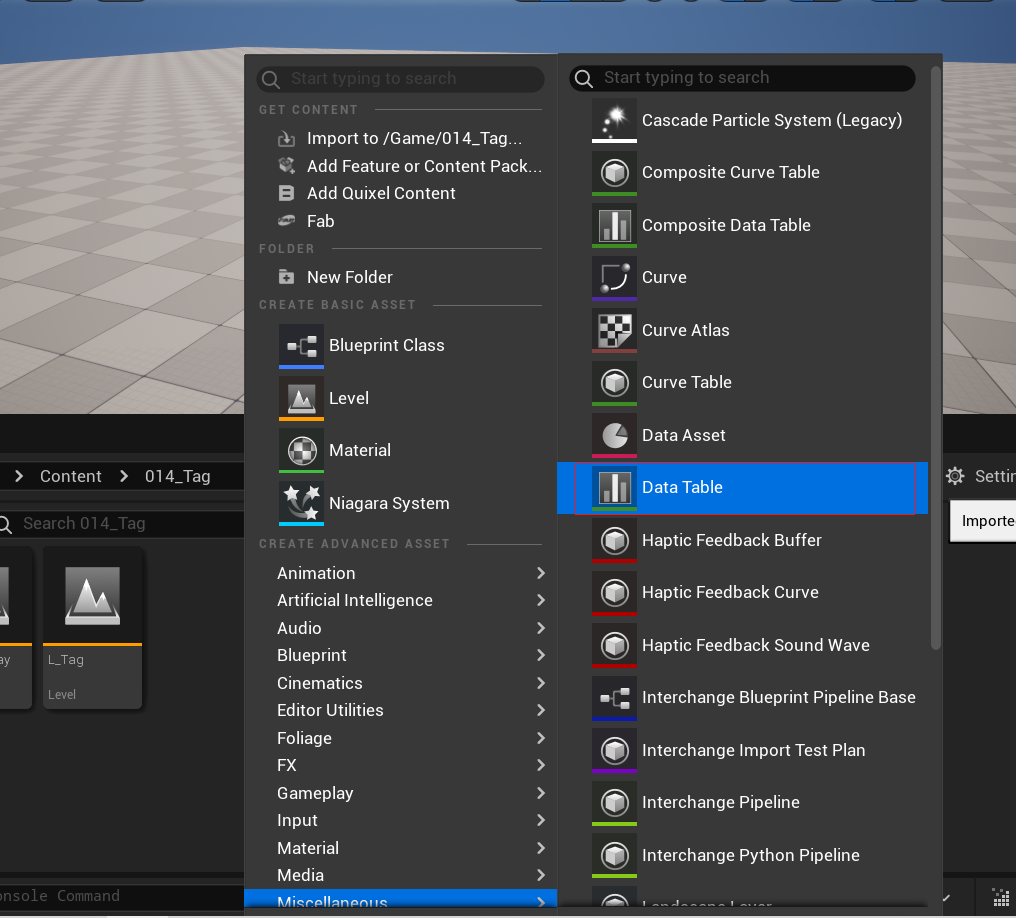Screen dimensions: 1016x918
Task: Click the Data Table bar chart icon
Action: coord(614,487)
